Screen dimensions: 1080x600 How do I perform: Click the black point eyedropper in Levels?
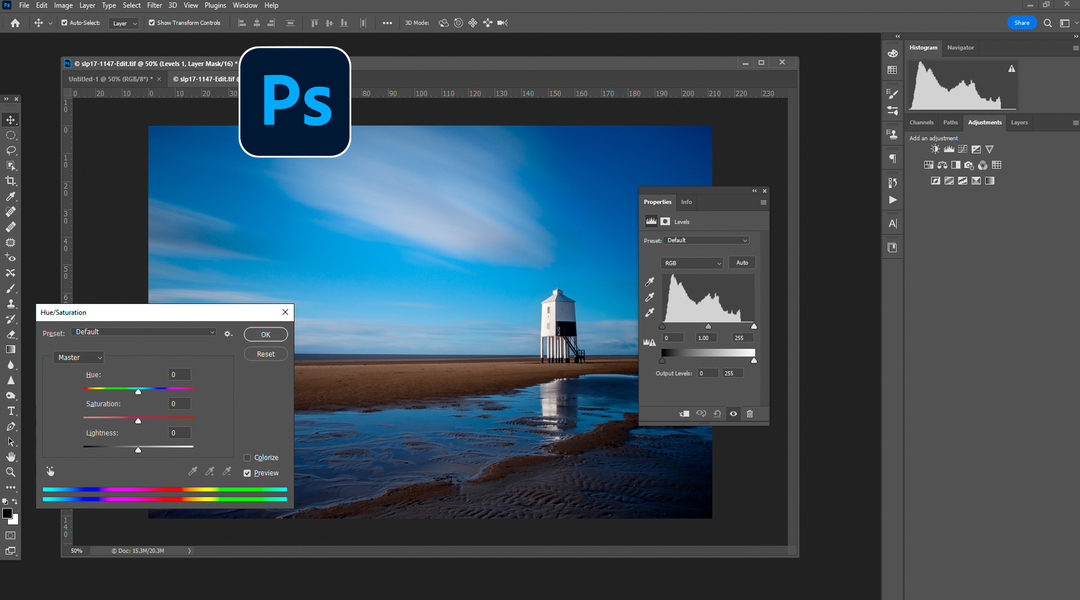tap(650, 283)
